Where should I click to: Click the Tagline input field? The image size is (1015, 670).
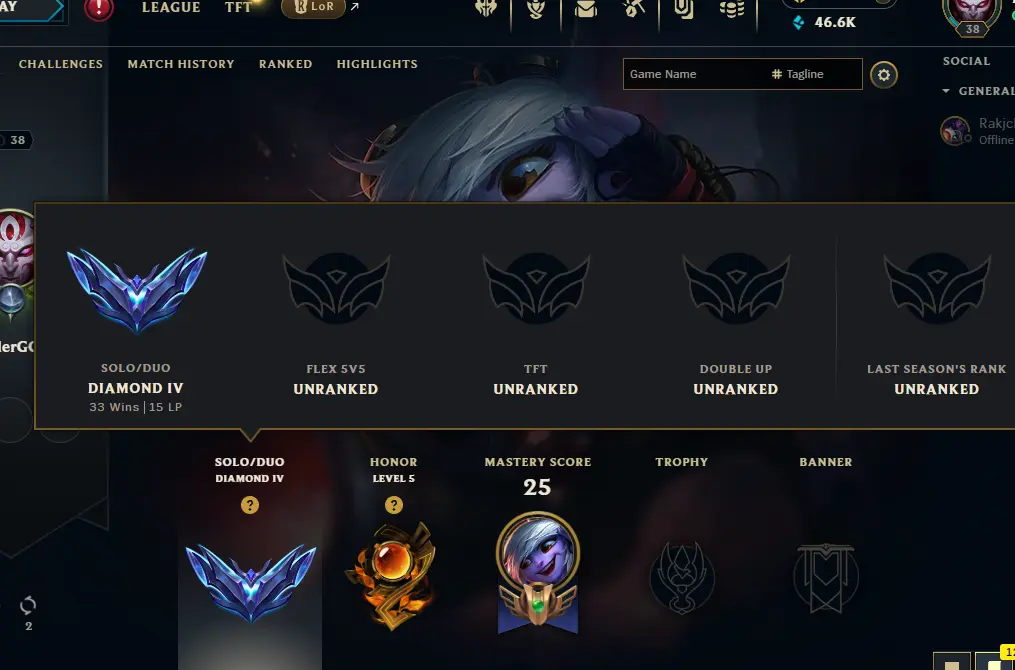tap(816, 74)
